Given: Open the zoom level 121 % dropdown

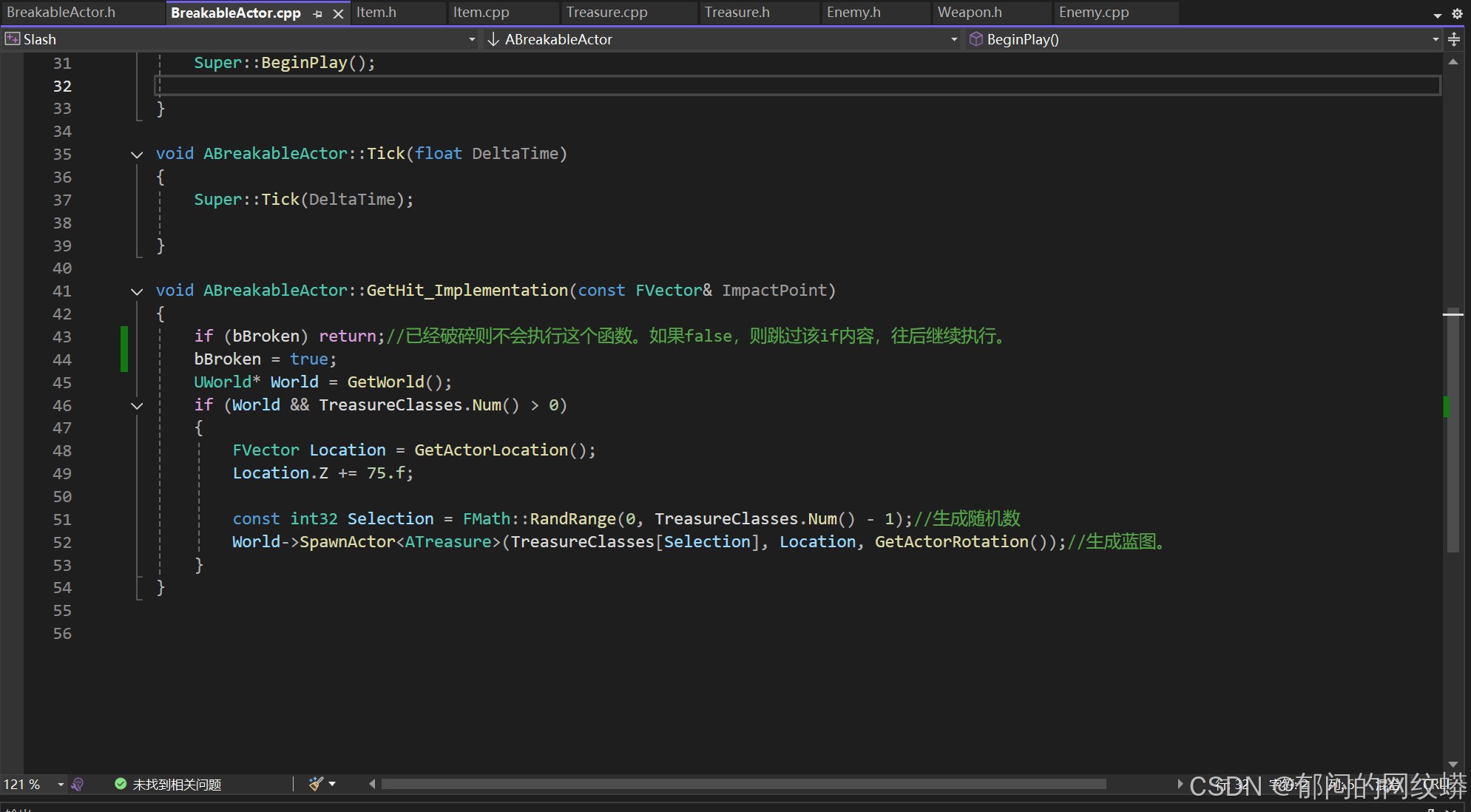Looking at the screenshot, I should (61, 784).
